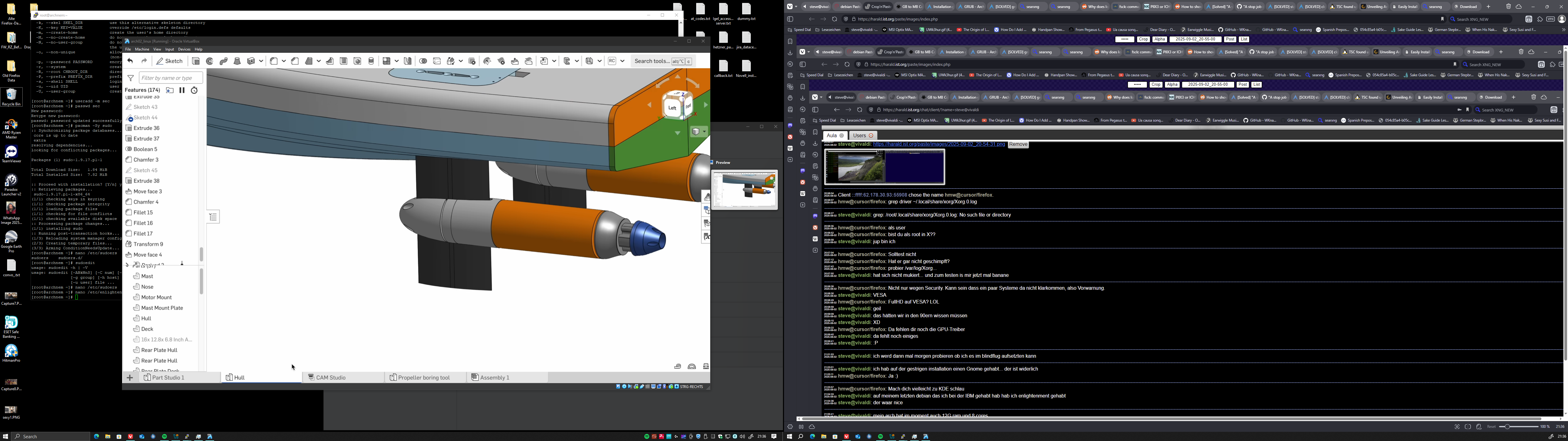Open the VirtualBox Devices menu

click(x=184, y=49)
